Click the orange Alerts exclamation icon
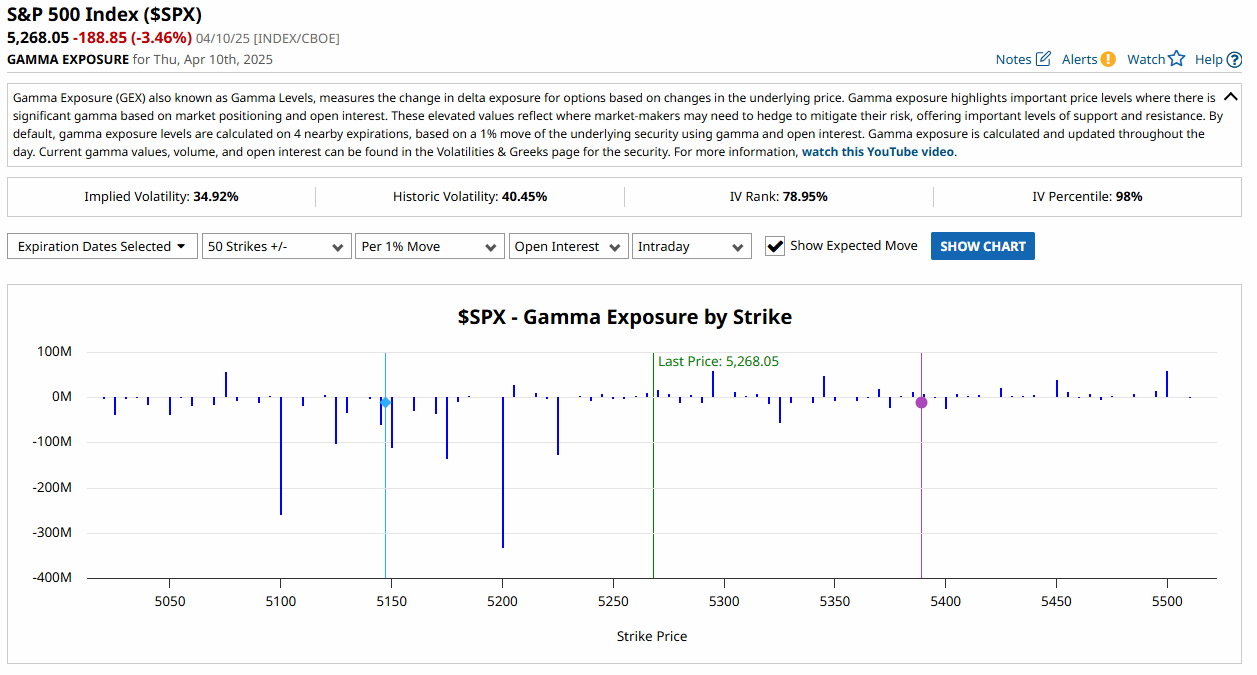This screenshot has height=675, width=1257. click(1108, 59)
